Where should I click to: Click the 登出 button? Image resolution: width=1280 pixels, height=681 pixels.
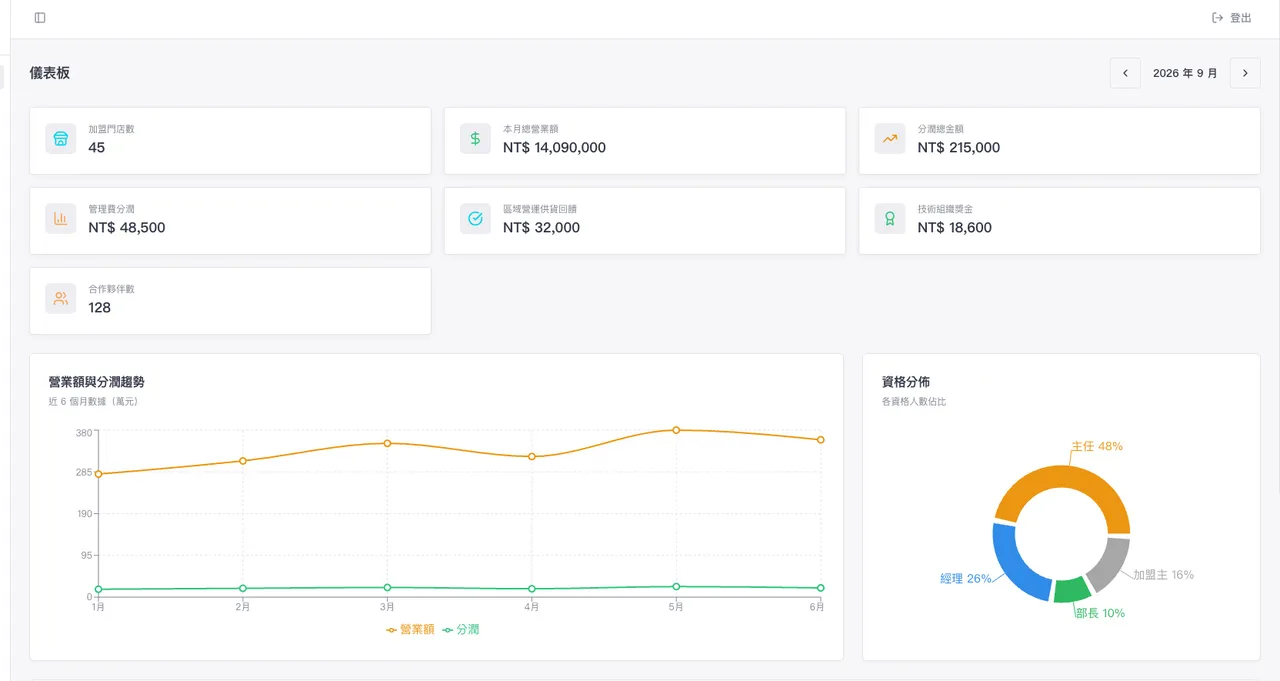coord(1232,18)
